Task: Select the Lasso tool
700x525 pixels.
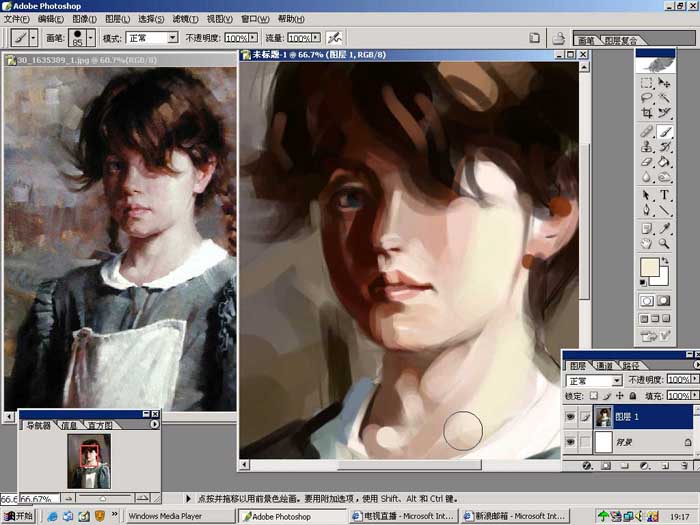Action: pyautogui.click(x=646, y=98)
